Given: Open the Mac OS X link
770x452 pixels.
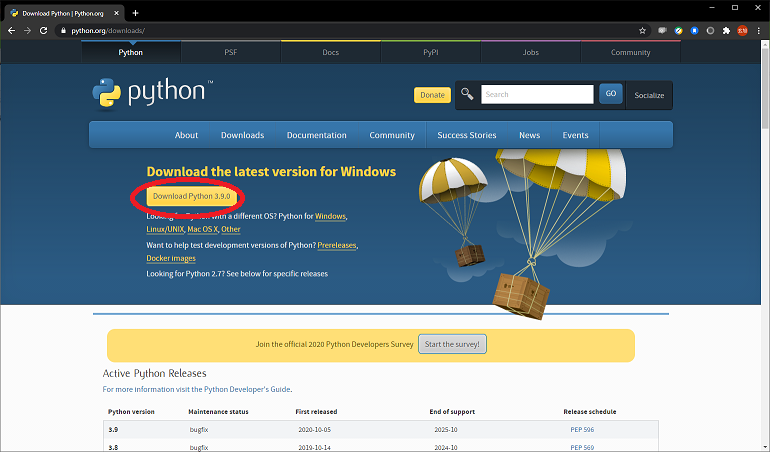Looking at the screenshot, I should point(202,229).
